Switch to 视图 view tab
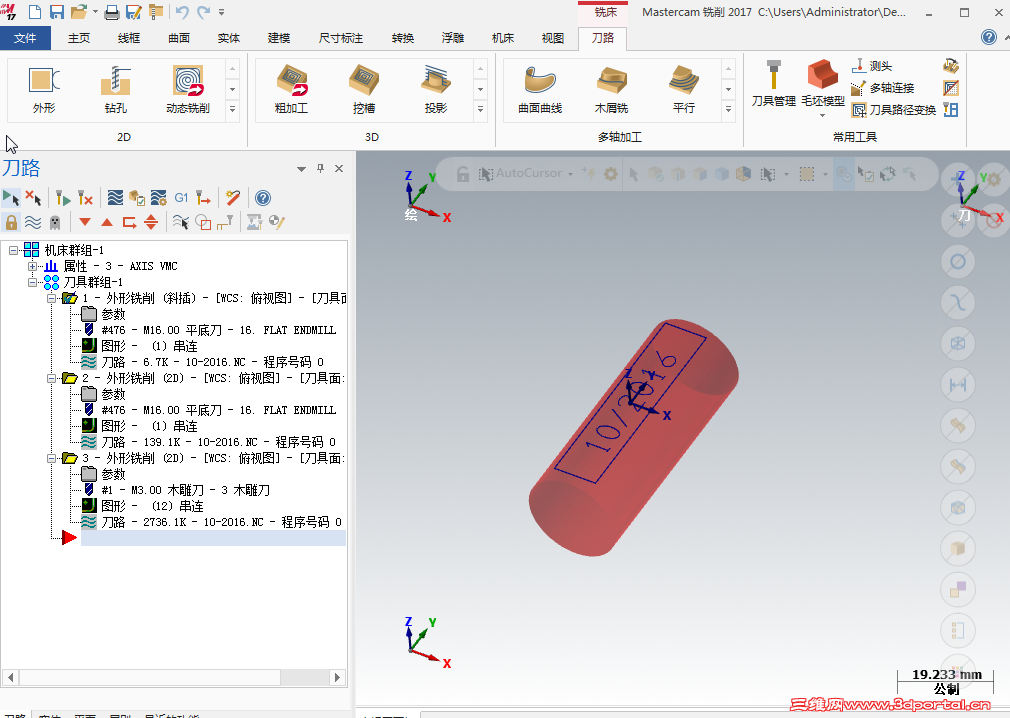The width and height of the screenshot is (1010, 718). click(553, 38)
